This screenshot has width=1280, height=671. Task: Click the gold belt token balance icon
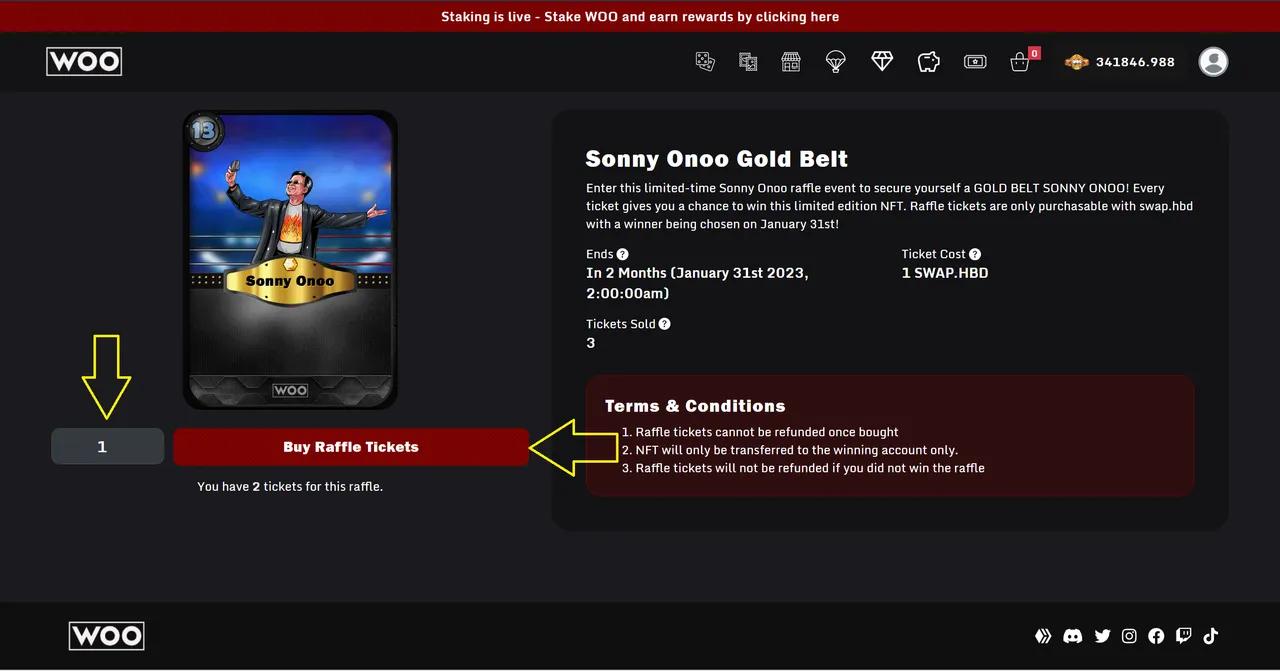click(x=1076, y=62)
